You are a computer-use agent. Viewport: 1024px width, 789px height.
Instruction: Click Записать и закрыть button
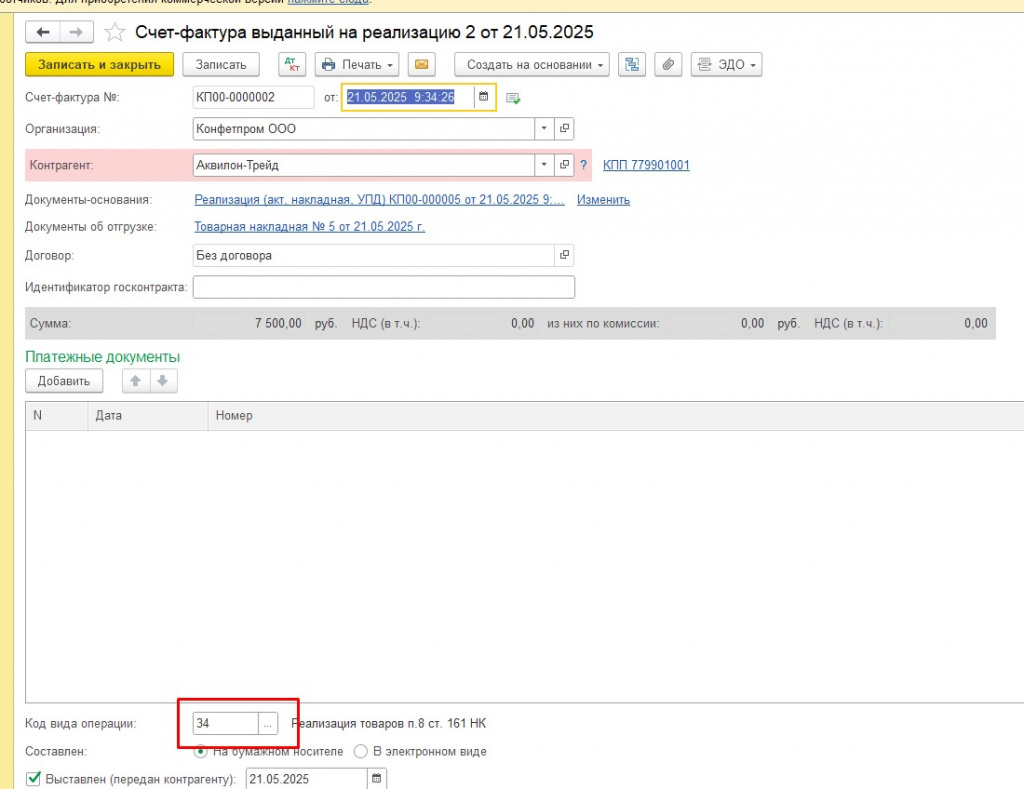click(99, 65)
